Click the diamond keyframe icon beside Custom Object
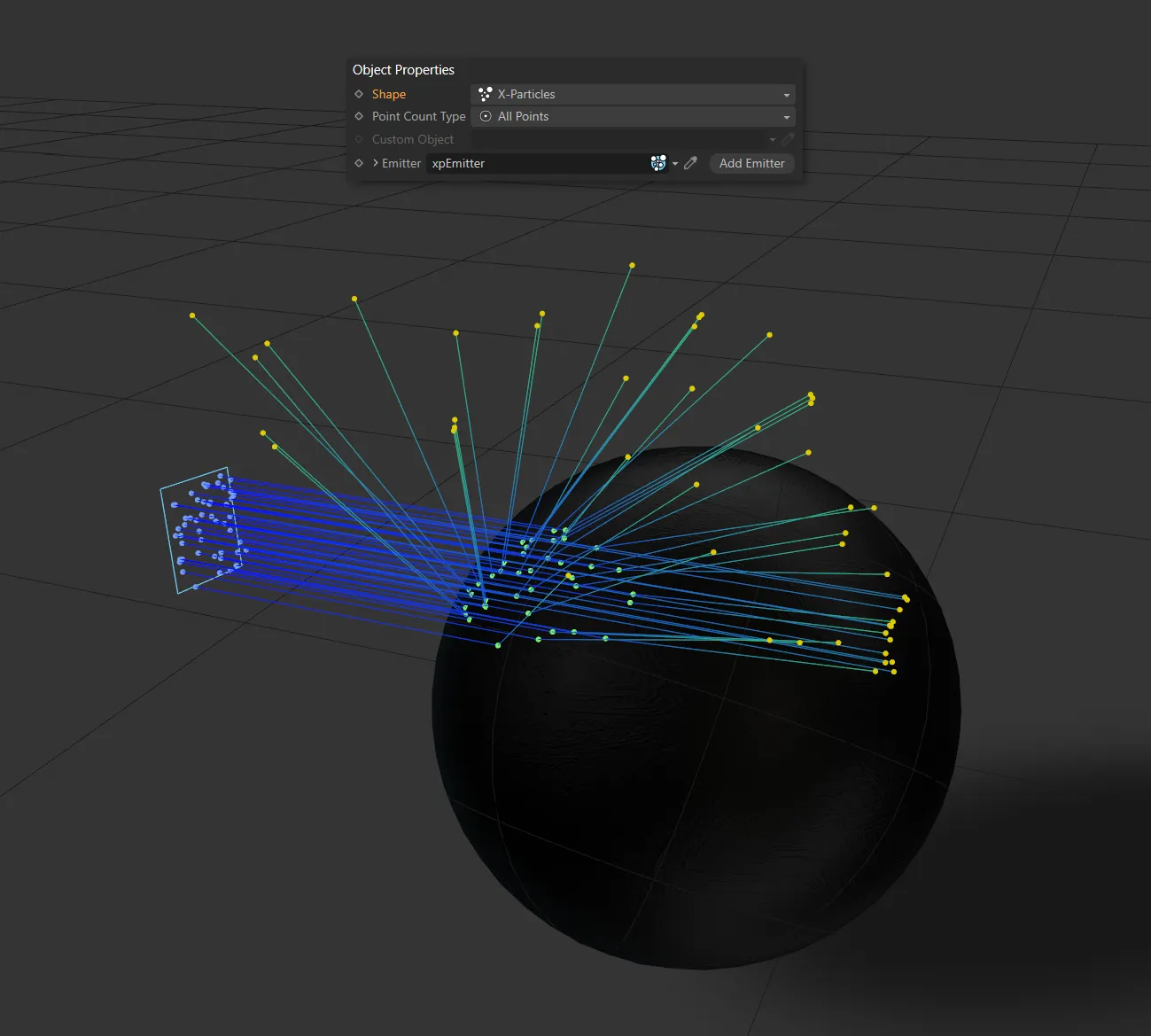This screenshot has width=1151, height=1036. (x=359, y=138)
